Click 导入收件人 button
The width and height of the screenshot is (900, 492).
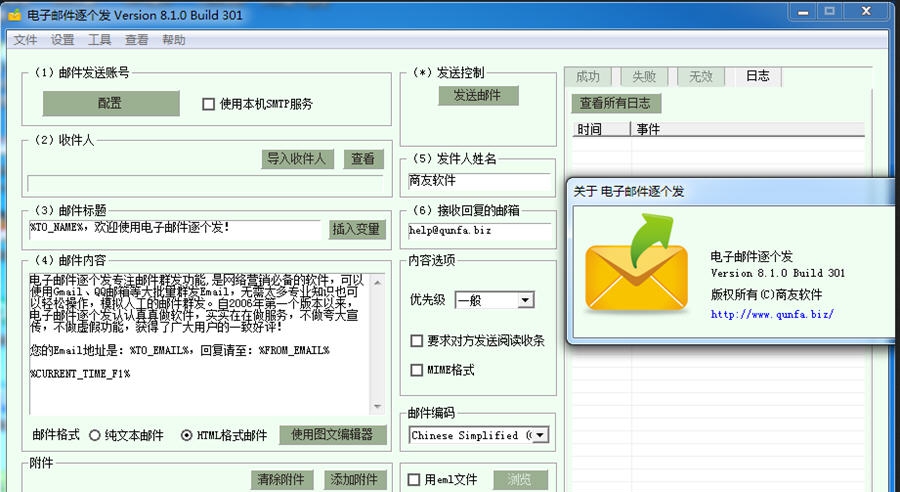pos(297,159)
